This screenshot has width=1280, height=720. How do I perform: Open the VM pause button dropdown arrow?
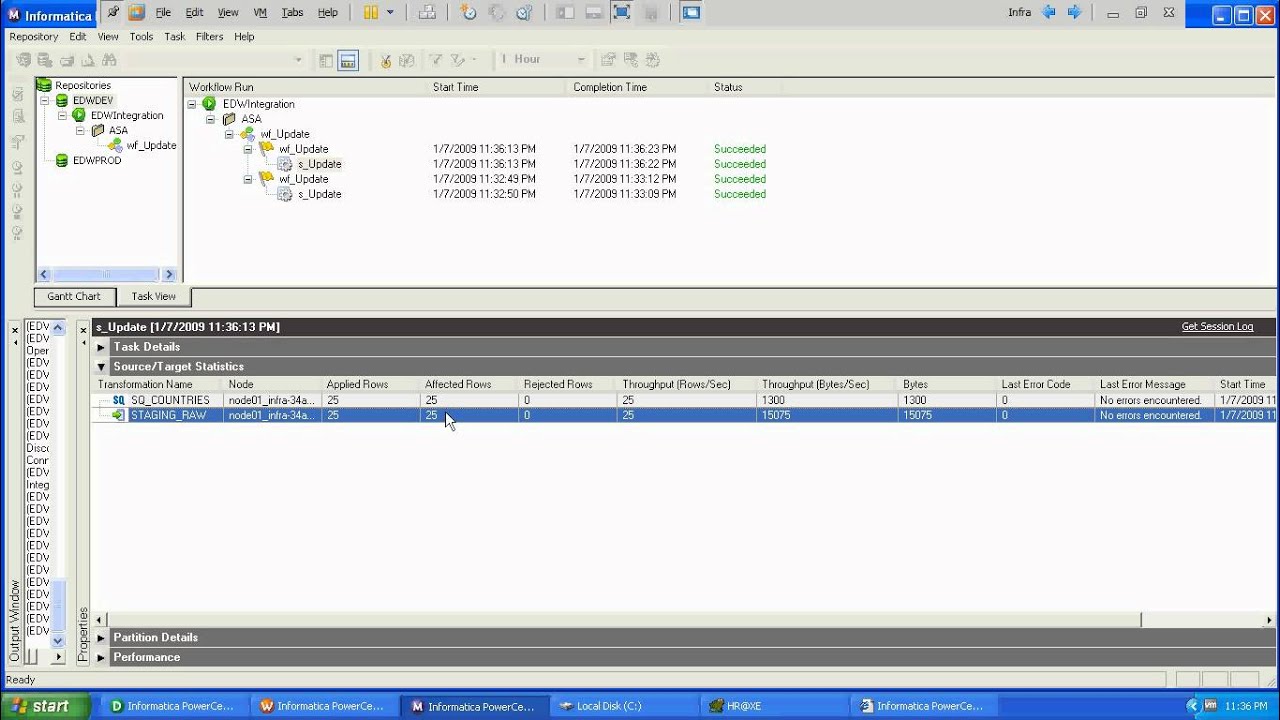click(390, 13)
